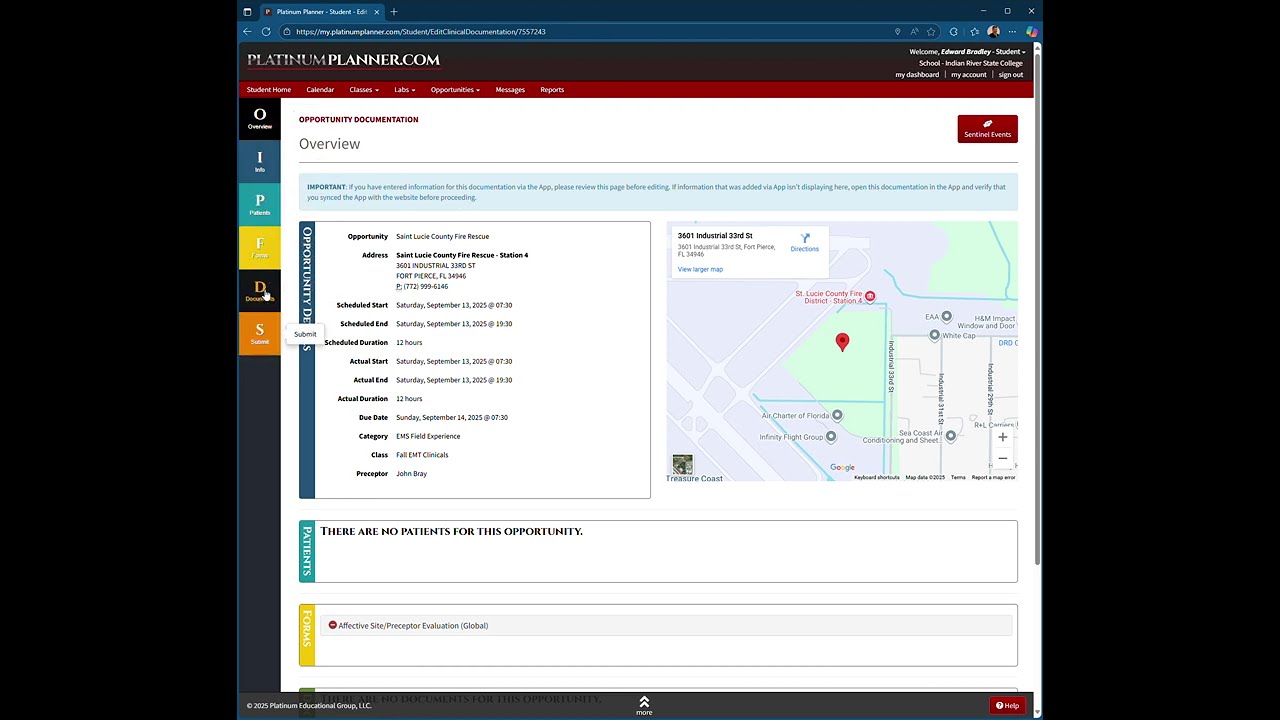
Task: Open the Submit sidebar section
Action: pos(259,334)
